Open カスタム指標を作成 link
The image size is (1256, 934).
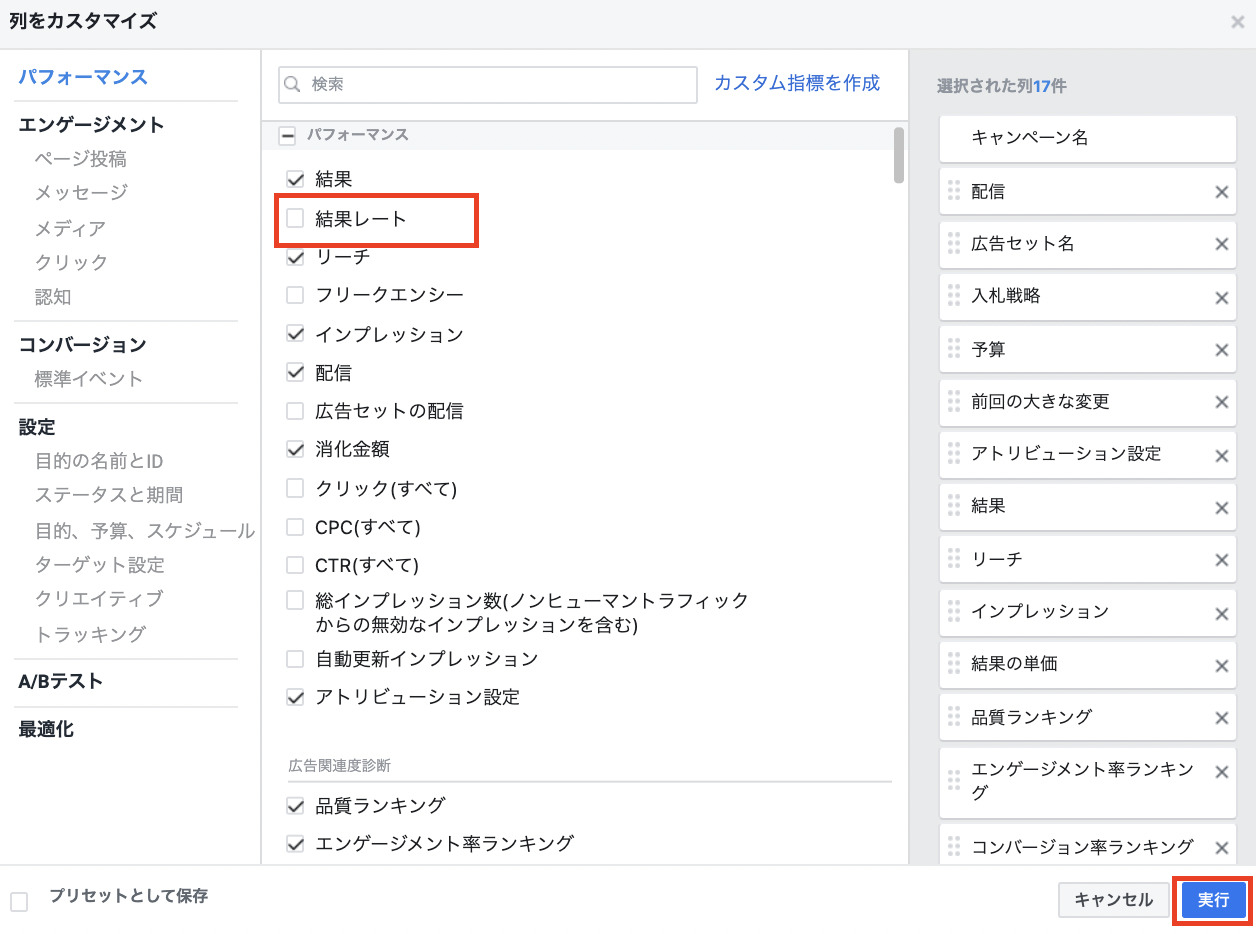(797, 84)
